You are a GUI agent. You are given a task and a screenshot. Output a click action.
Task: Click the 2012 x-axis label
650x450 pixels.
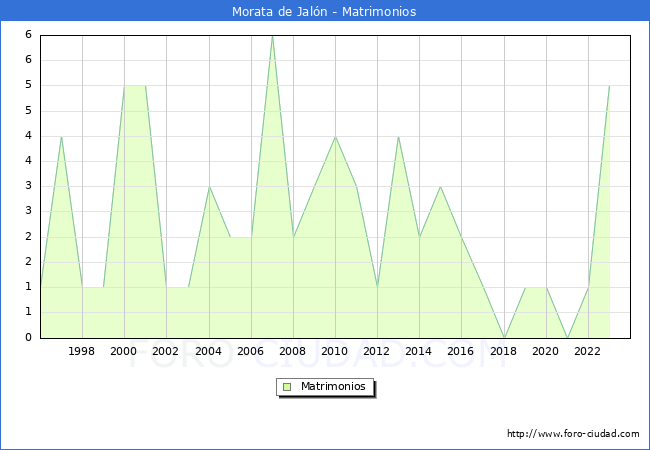click(x=376, y=351)
